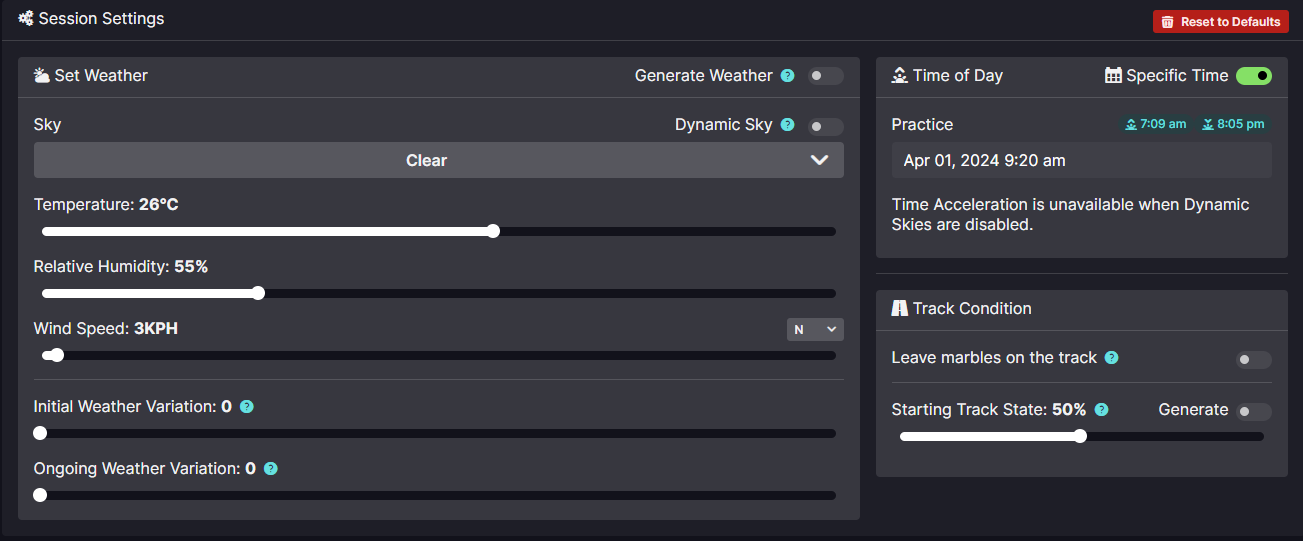Click the Session Settings gears icon
Screen dimensions: 1303x541
(x=26, y=18)
